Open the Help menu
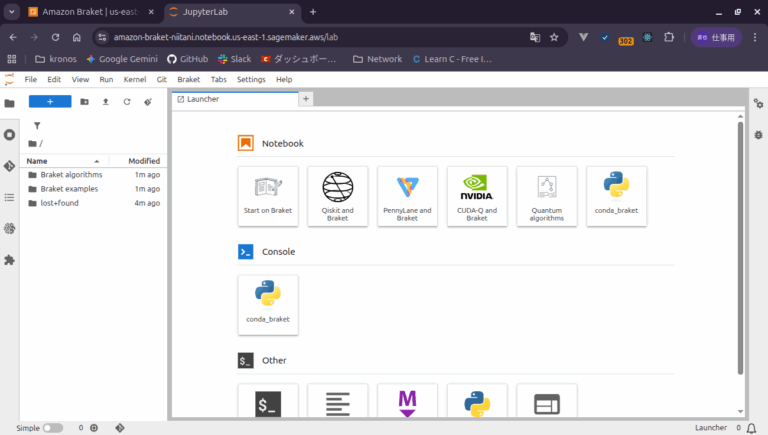This screenshot has height=435, width=768. (284, 79)
